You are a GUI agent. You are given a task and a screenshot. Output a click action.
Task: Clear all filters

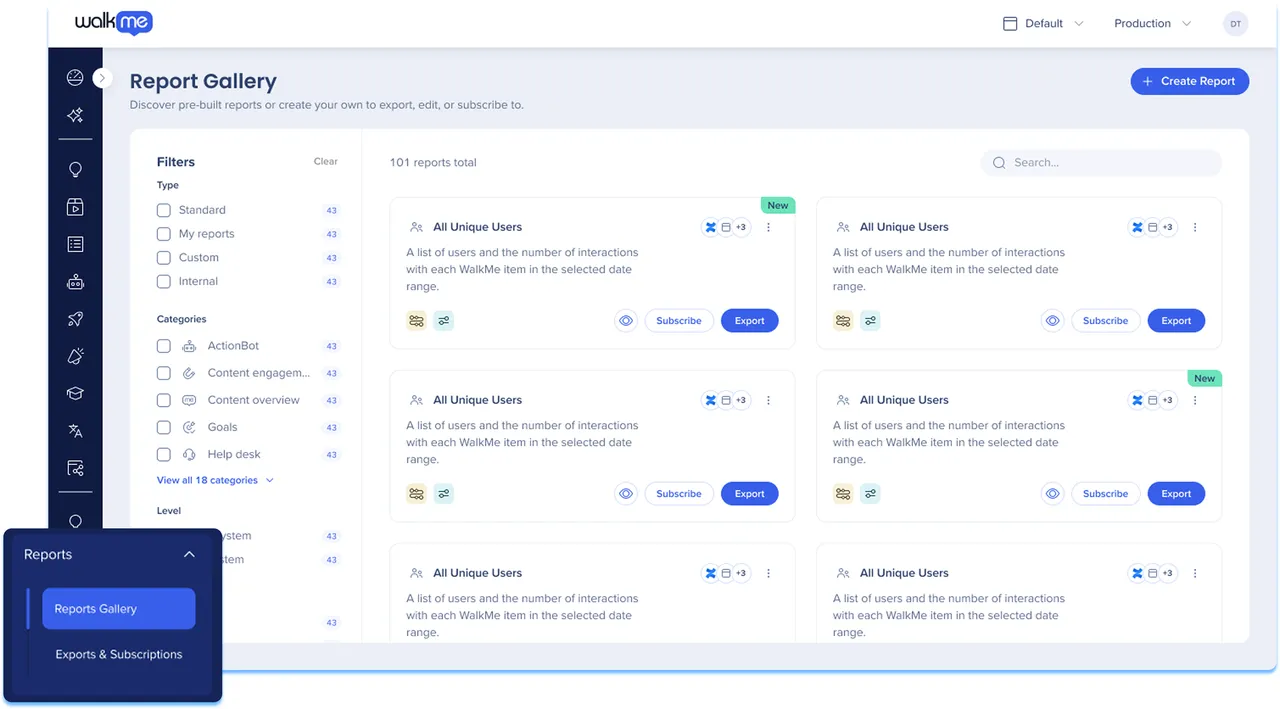pos(326,161)
